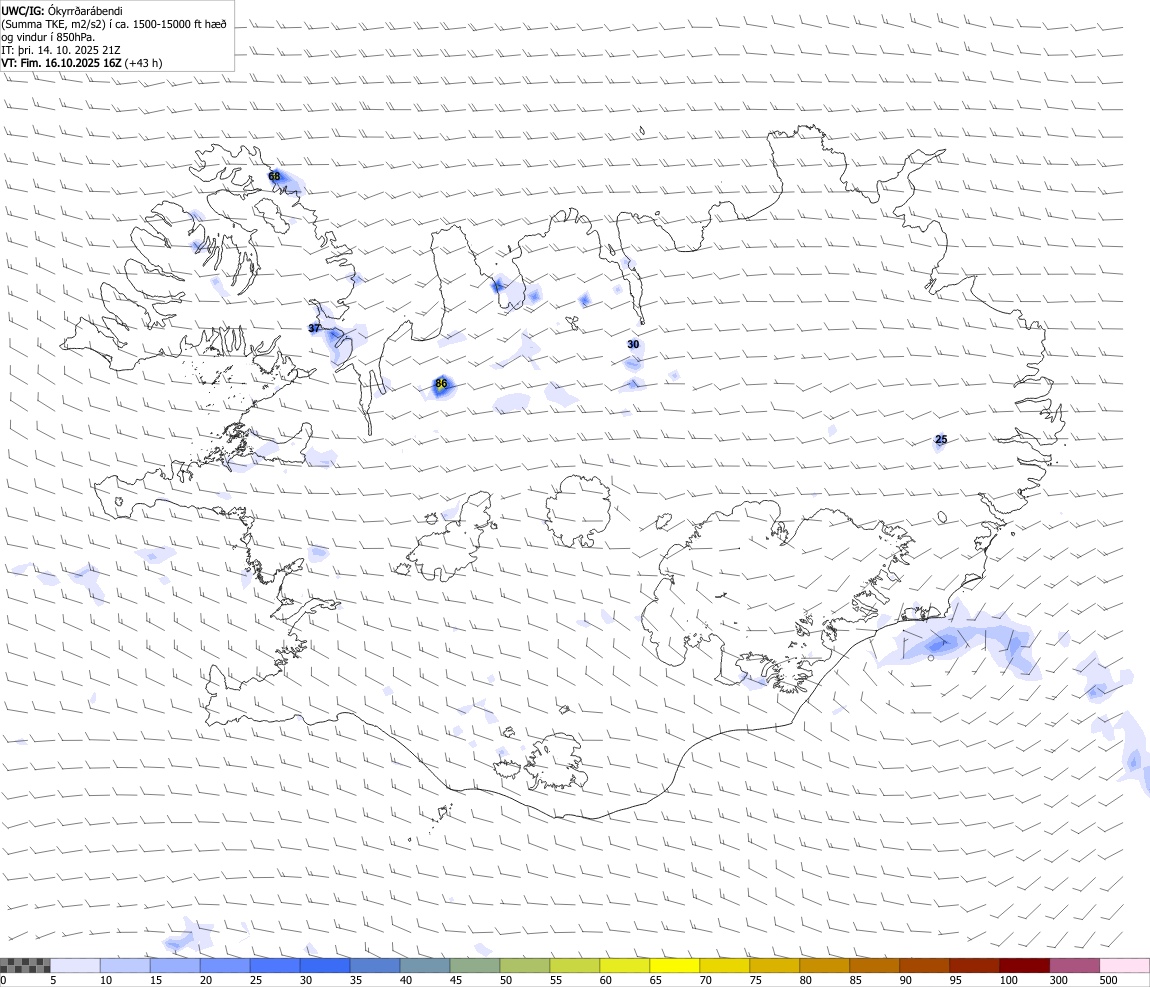Click the IT initial time line

(61, 50)
